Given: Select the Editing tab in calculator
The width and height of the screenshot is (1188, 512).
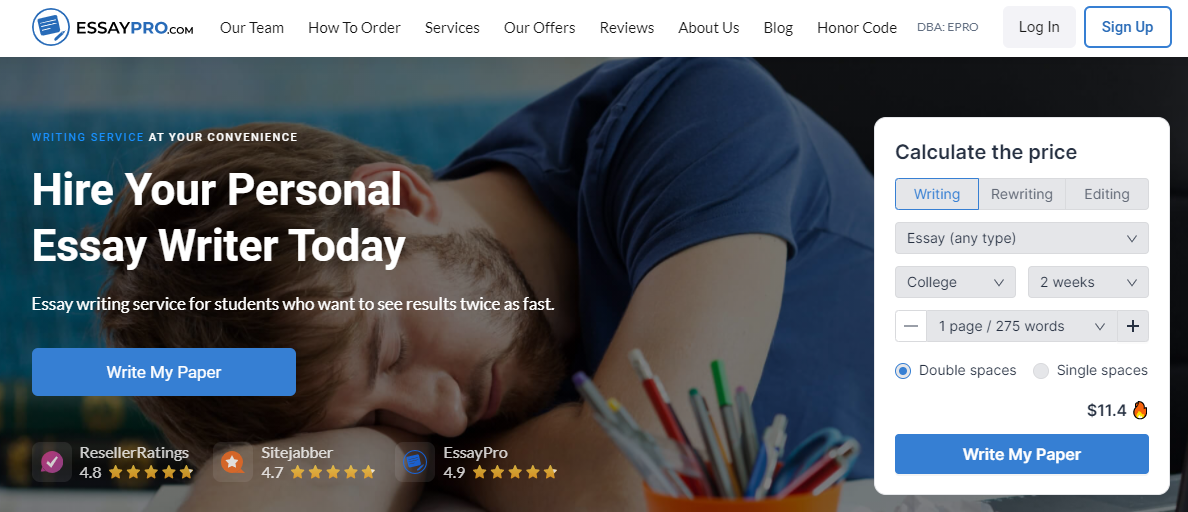Looking at the screenshot, I should click(1106, 194).
